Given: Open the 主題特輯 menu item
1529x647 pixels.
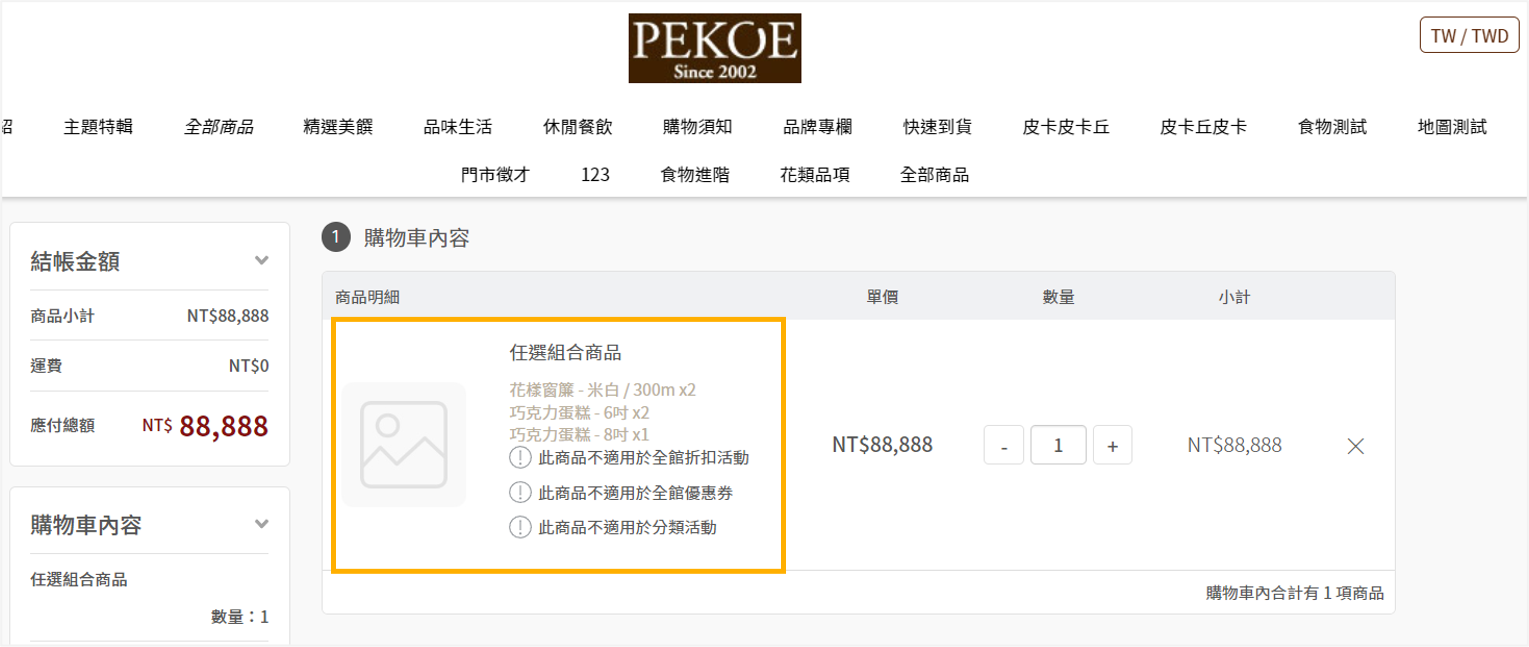Looking at the screenshot, I should pos(98,127).
